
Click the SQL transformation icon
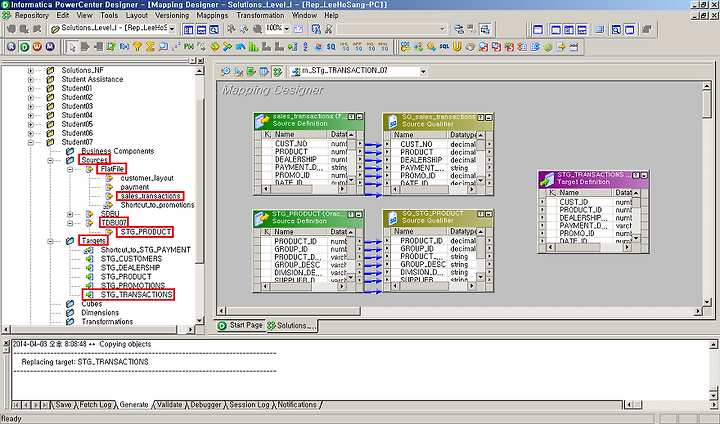444,46
